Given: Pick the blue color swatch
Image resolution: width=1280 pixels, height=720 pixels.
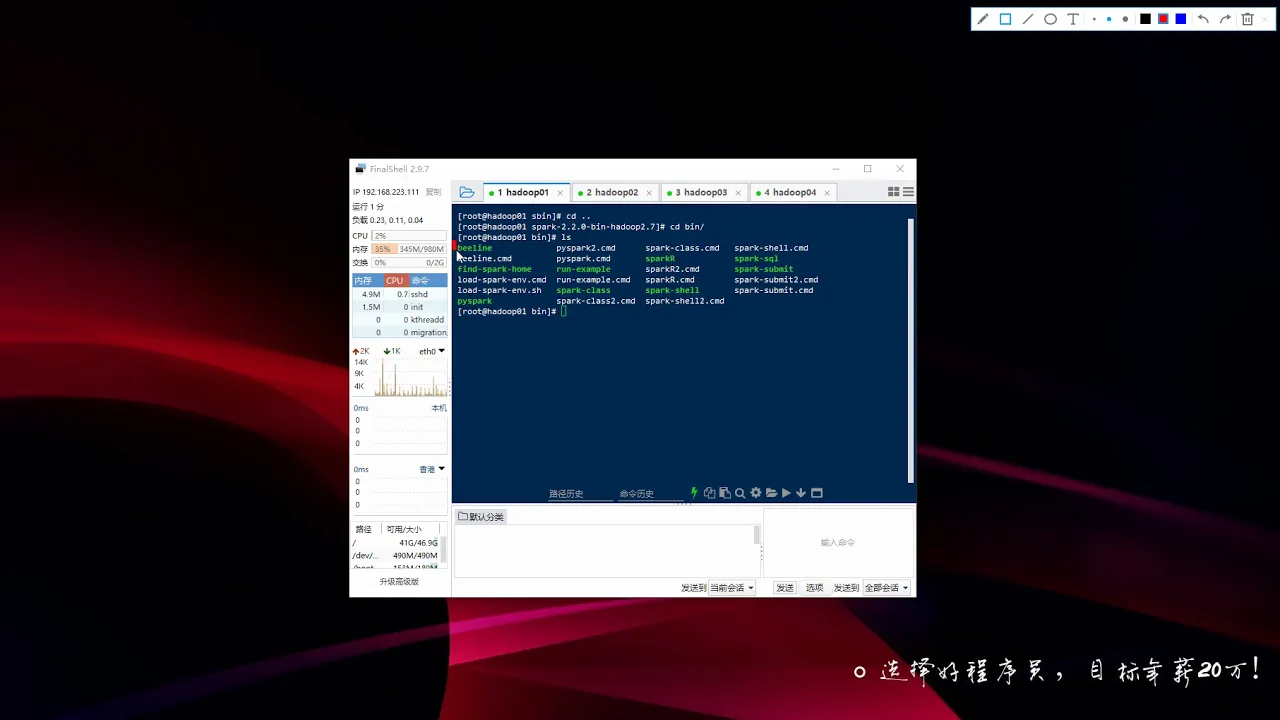Looking at the screenshot, I should click(1181, 19).
